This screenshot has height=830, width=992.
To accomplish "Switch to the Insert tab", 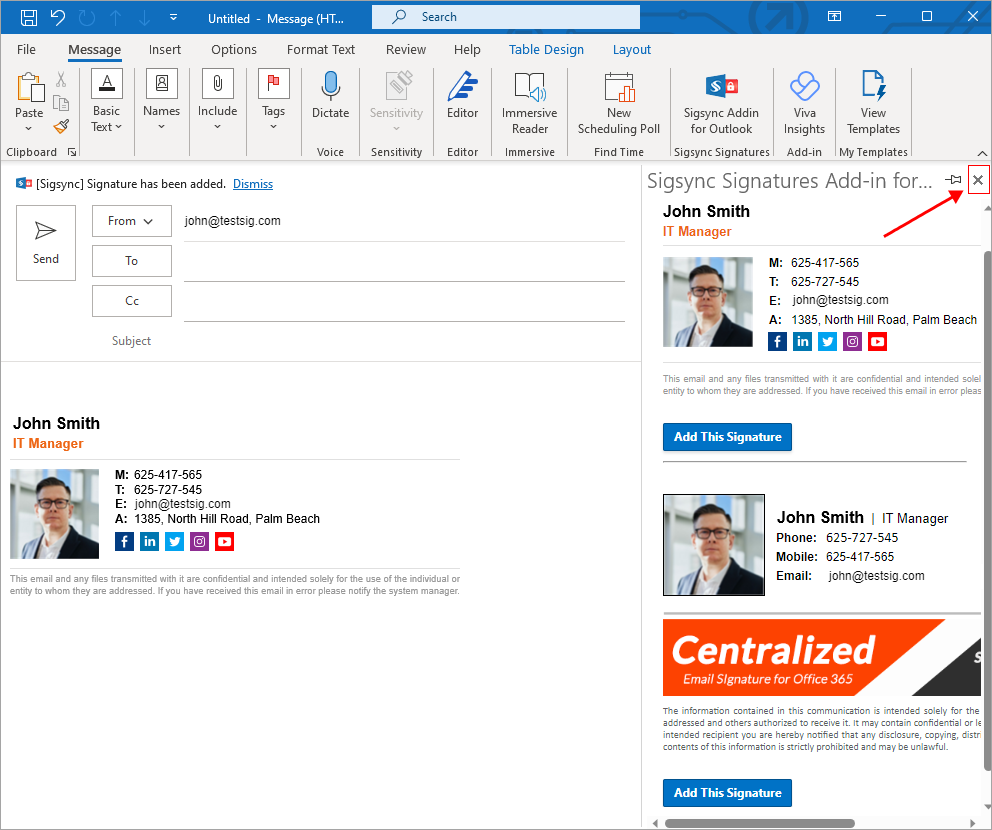I will tap(165, 49).
